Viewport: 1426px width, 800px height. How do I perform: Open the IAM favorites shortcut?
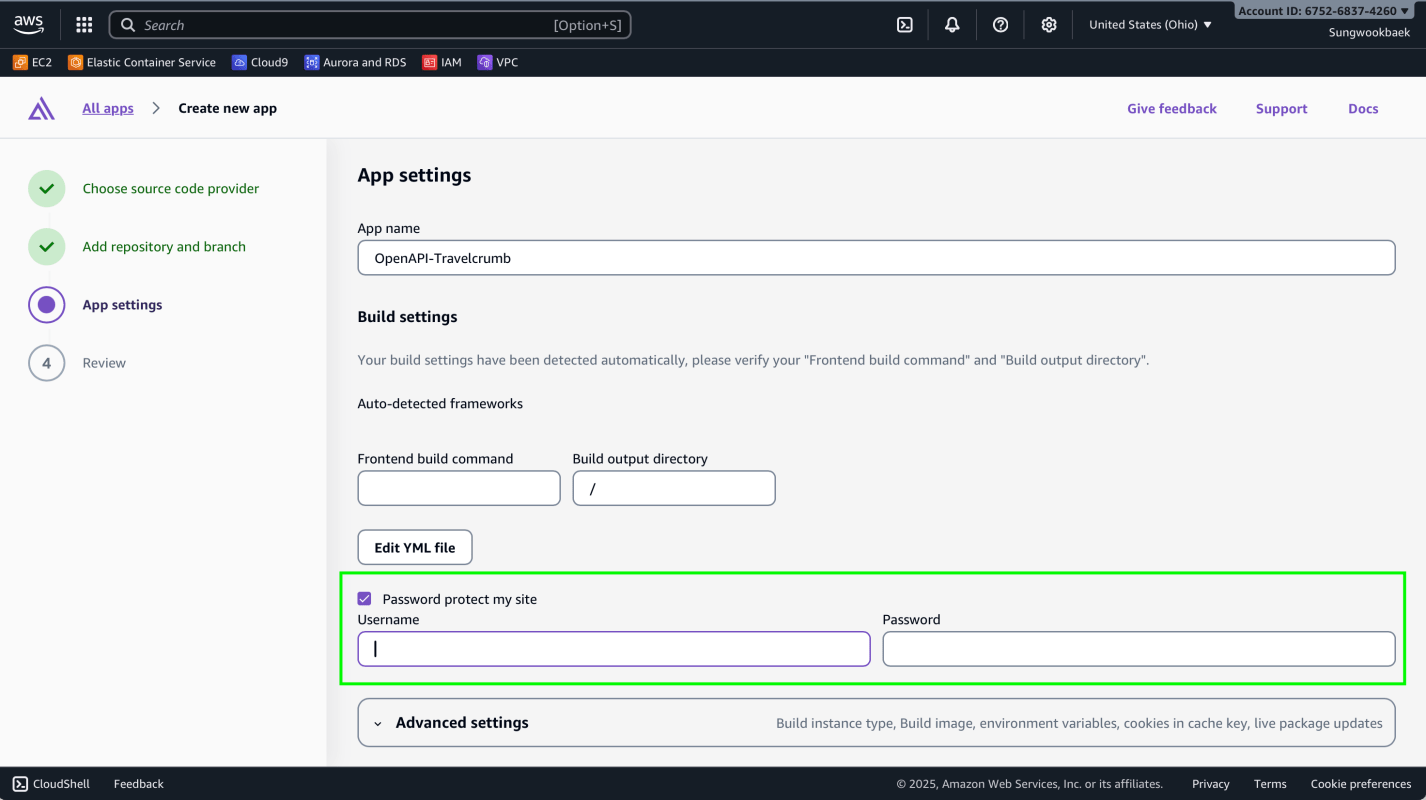point(442,62)
